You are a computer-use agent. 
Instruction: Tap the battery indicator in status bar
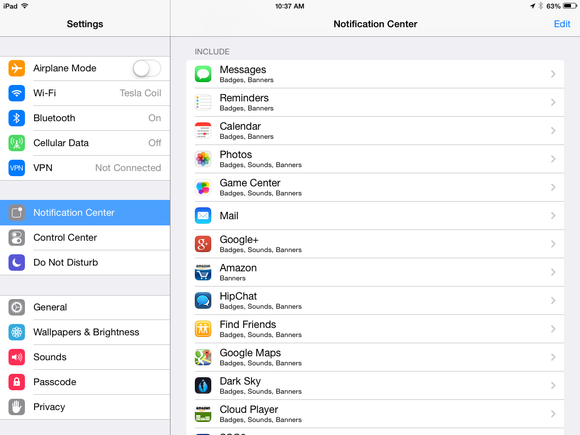[x=569, y=6]
